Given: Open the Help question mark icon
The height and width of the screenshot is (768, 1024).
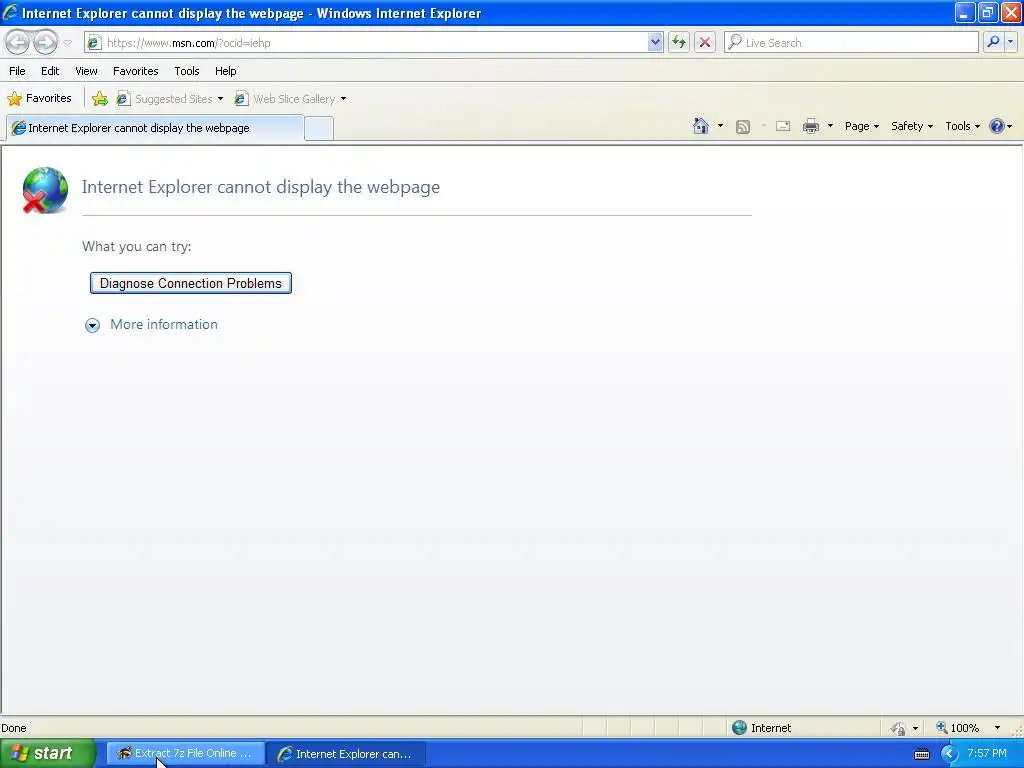Looking at the screenshot, I should click(997, 126).
